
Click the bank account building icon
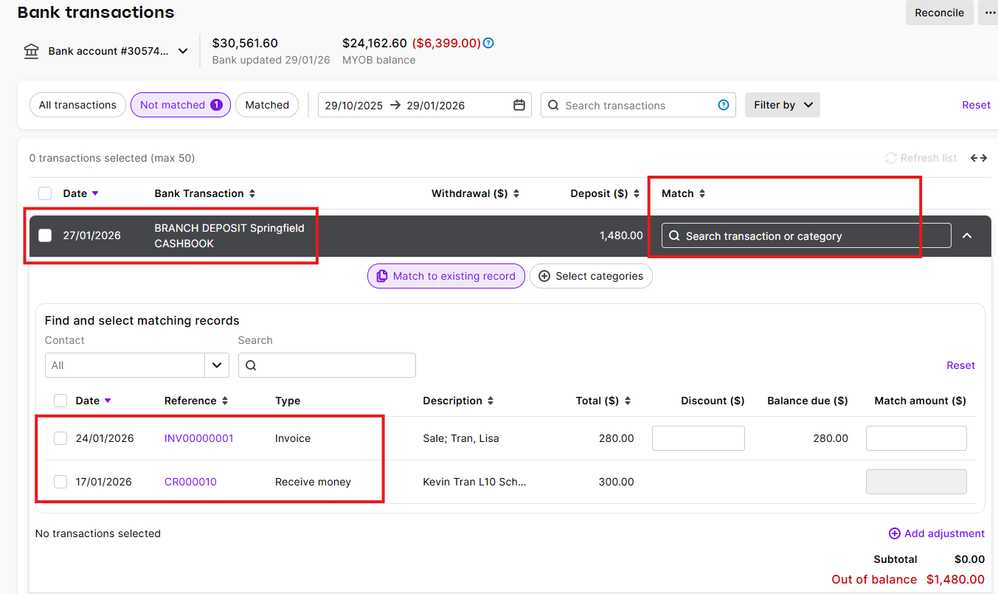point(32,51)
